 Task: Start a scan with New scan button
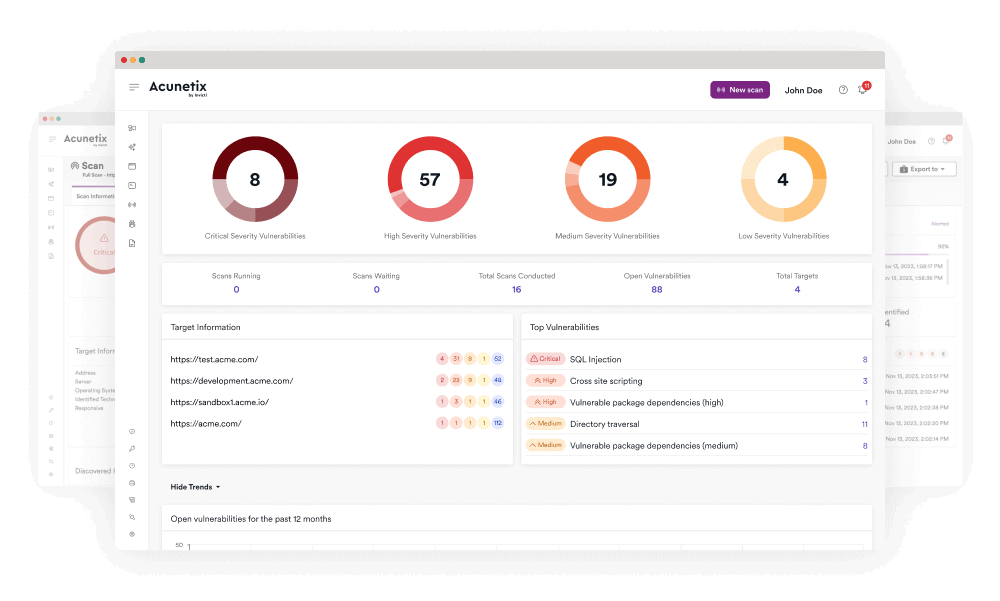740,90
